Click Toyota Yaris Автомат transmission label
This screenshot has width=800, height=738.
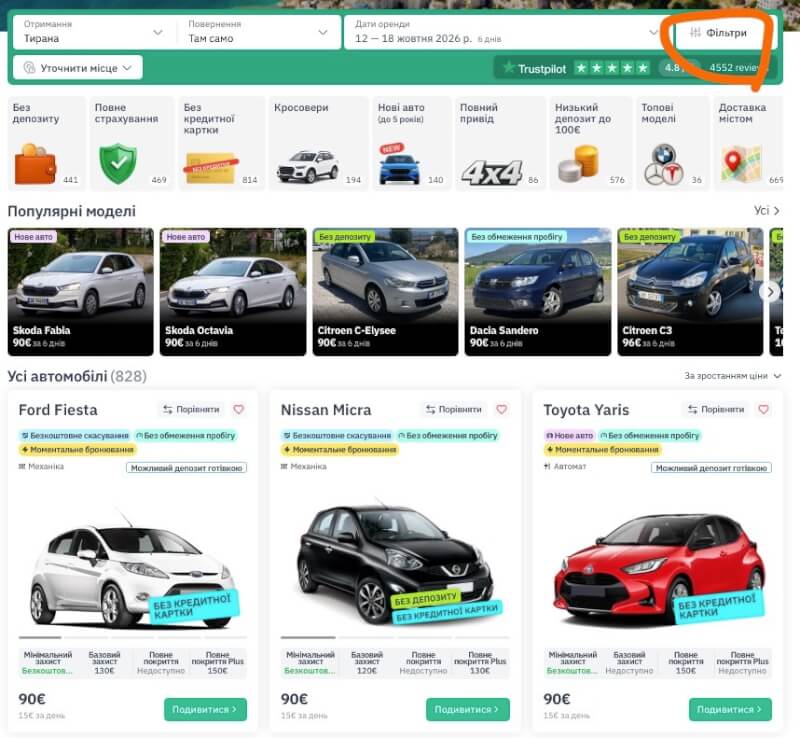tap(565, 466)
